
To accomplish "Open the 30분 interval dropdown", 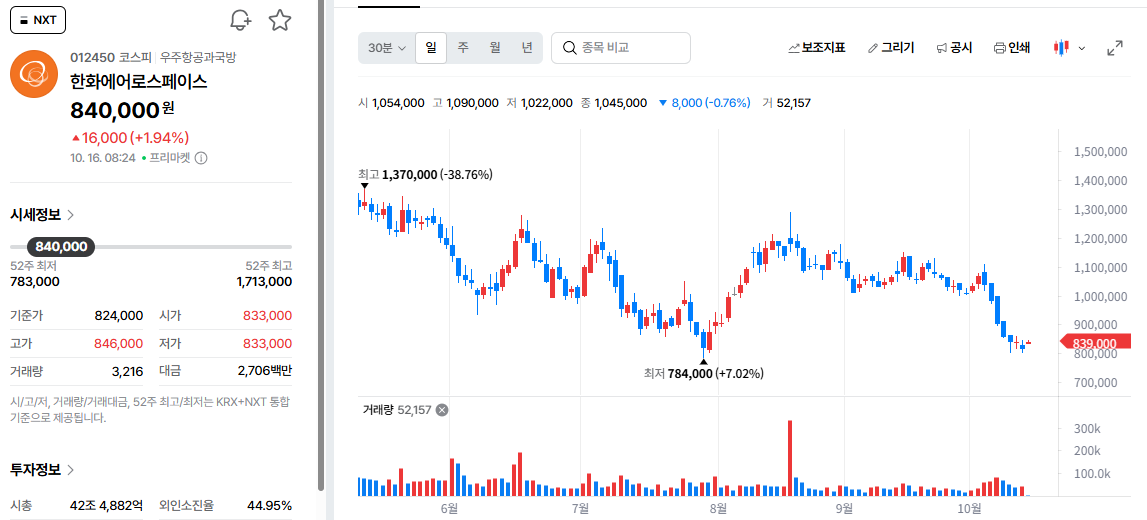I will [387, 48].
